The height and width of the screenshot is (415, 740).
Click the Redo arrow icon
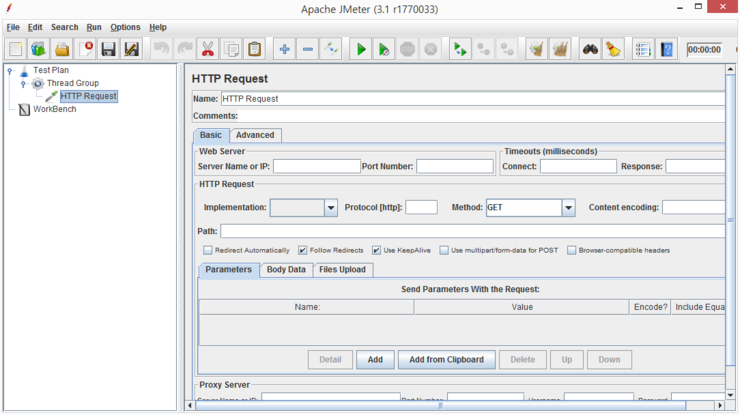(185, 49)
